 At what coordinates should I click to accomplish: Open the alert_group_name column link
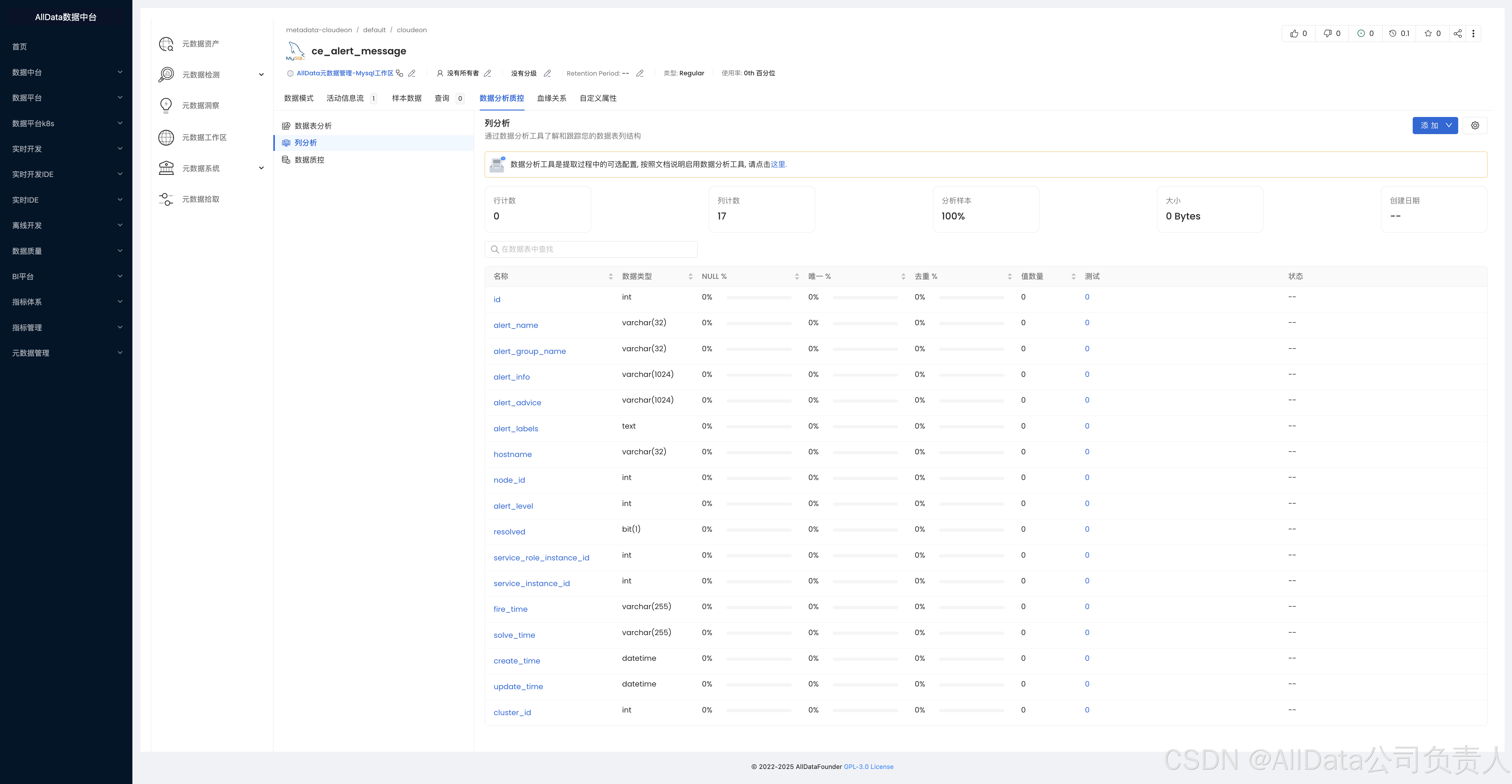tap(529, 351)
